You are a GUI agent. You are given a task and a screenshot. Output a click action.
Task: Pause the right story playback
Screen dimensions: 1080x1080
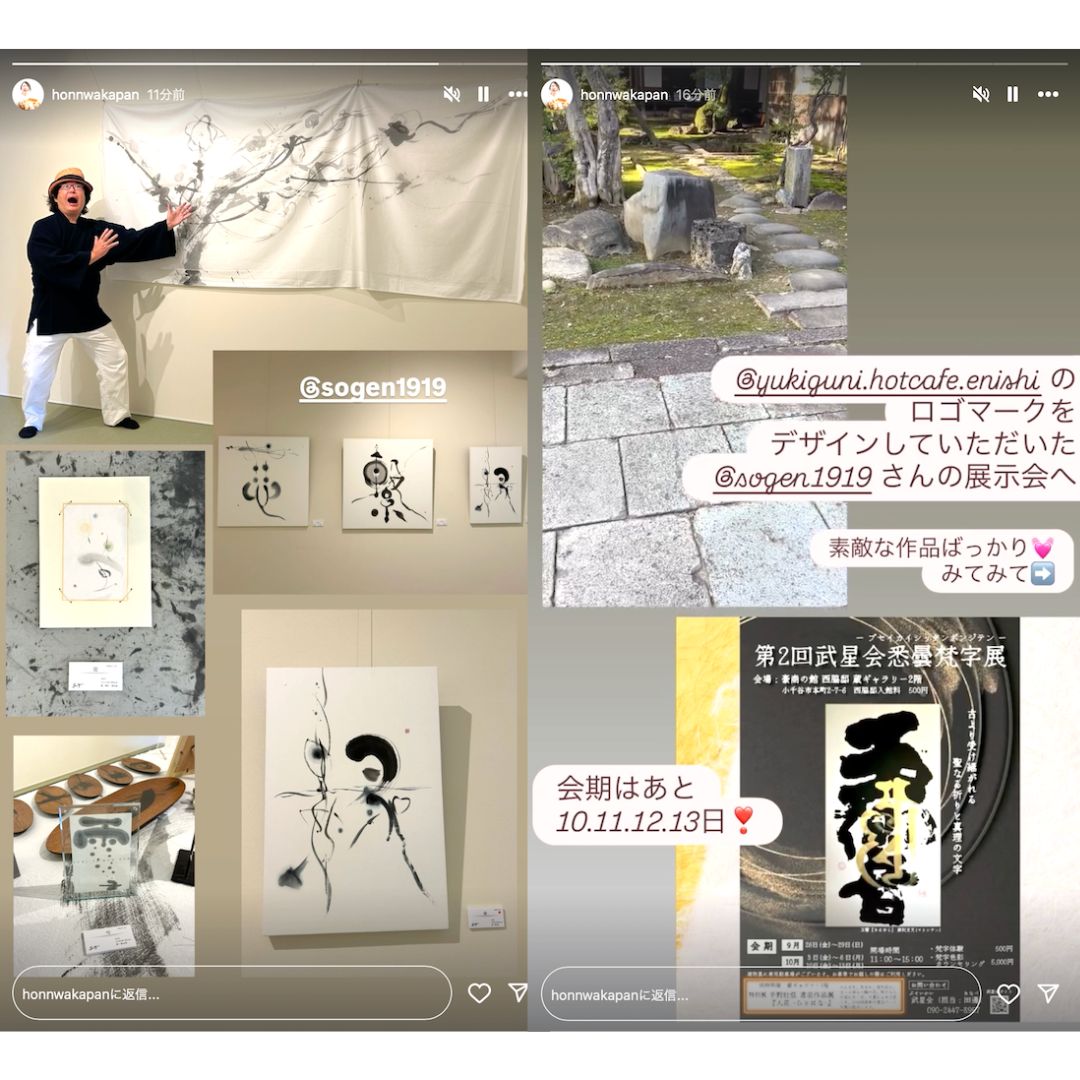click(x=1013, y=94)
